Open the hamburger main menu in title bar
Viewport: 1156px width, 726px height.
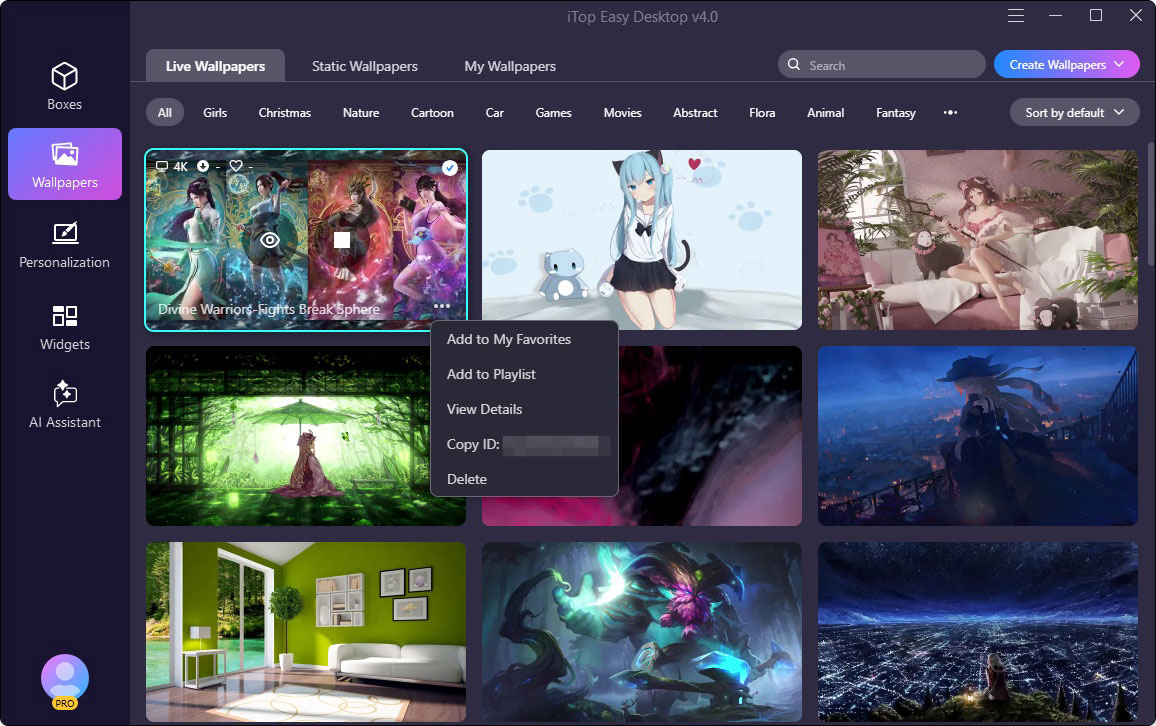pos(1016,16)
